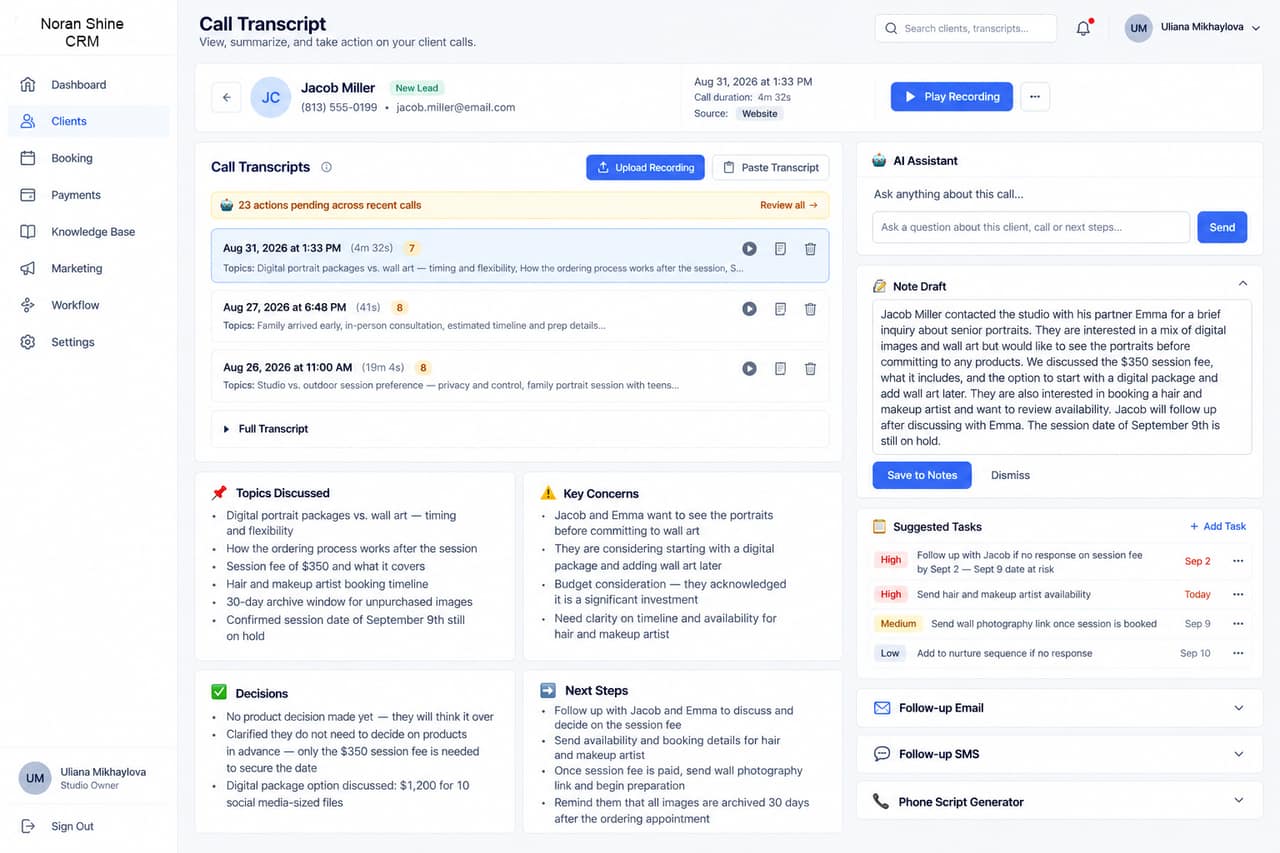
Task: Send the AI Assistant question
Action: tap(1222, 227)
